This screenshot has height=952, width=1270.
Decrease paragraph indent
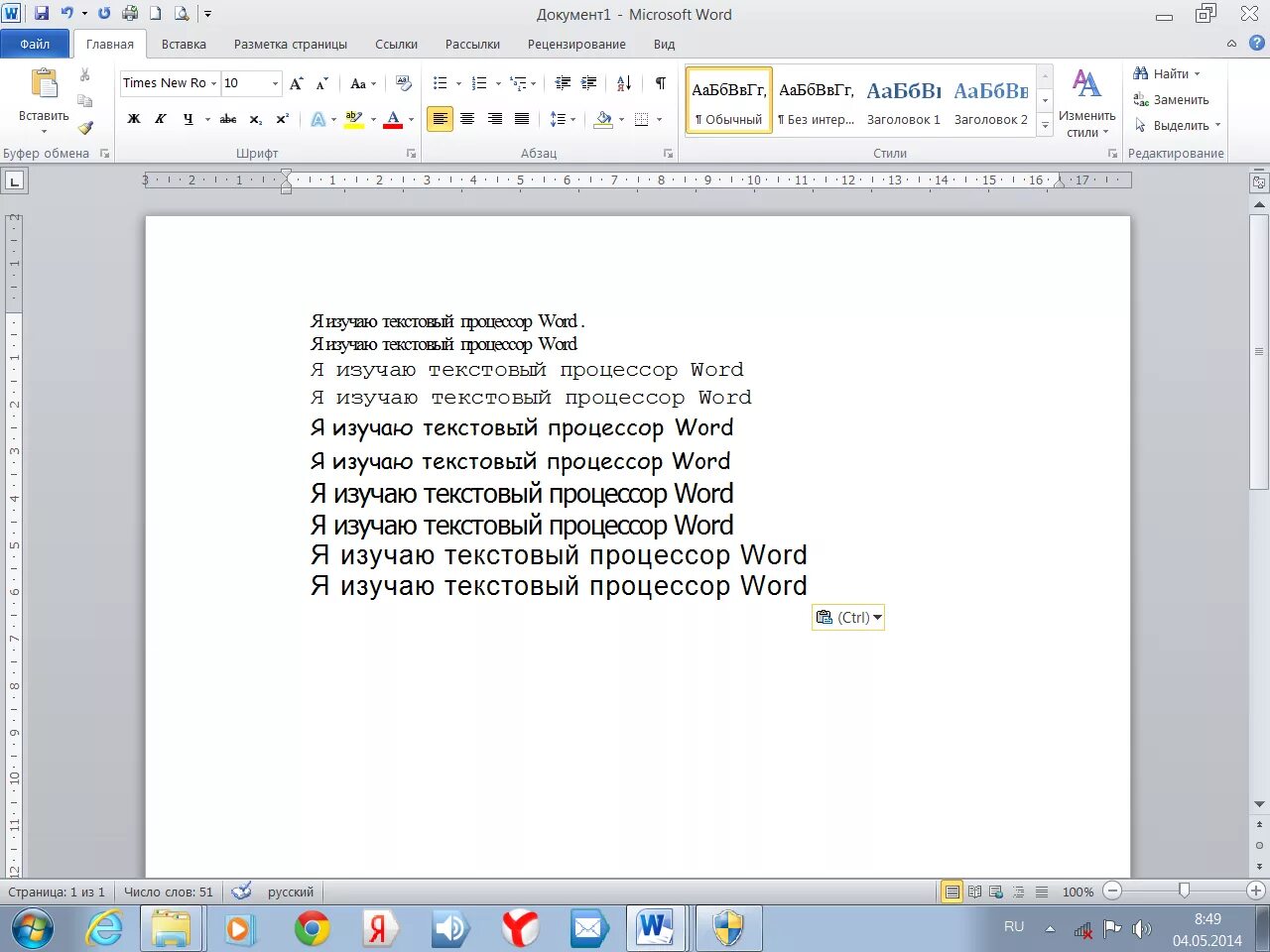point(563,83)
